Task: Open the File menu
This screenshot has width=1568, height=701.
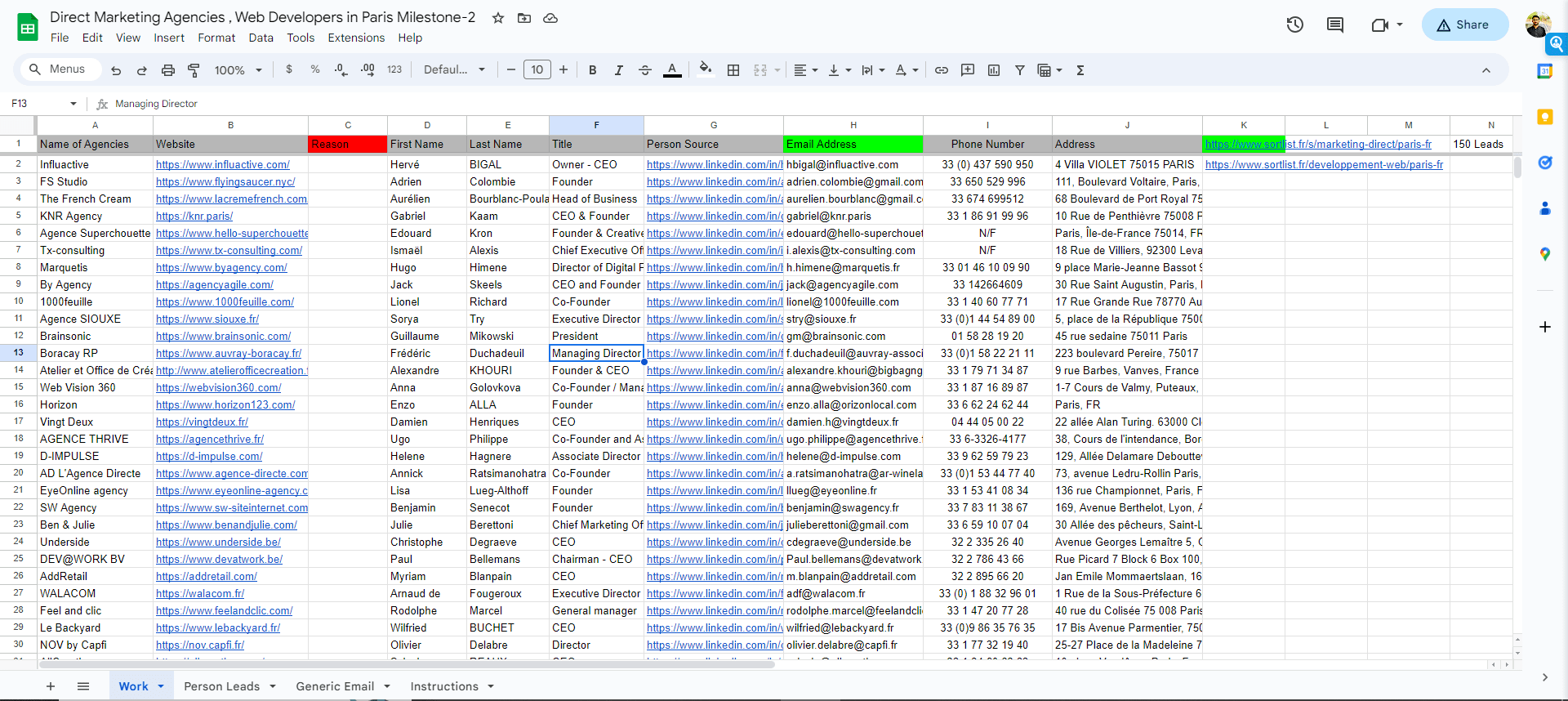Action: coord(60,38)
